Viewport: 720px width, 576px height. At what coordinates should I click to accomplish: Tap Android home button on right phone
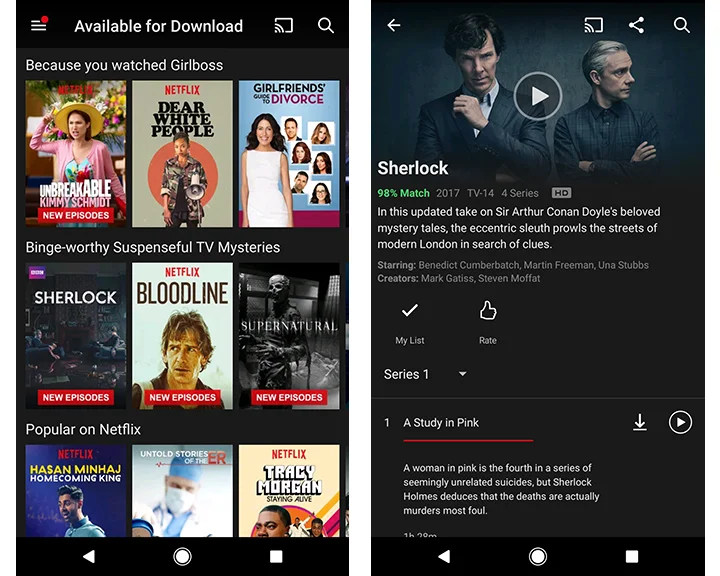point(538,557)
